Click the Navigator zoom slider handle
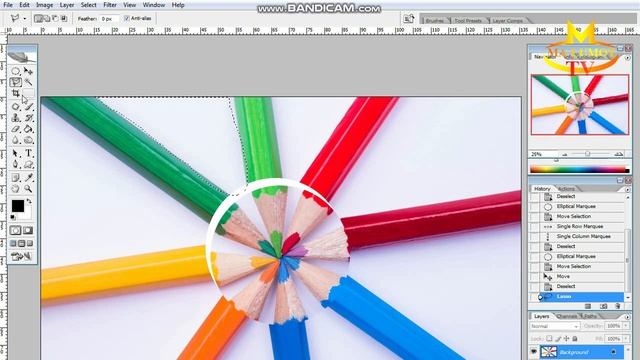Viewport: 640px width, 360px height. 587,154
